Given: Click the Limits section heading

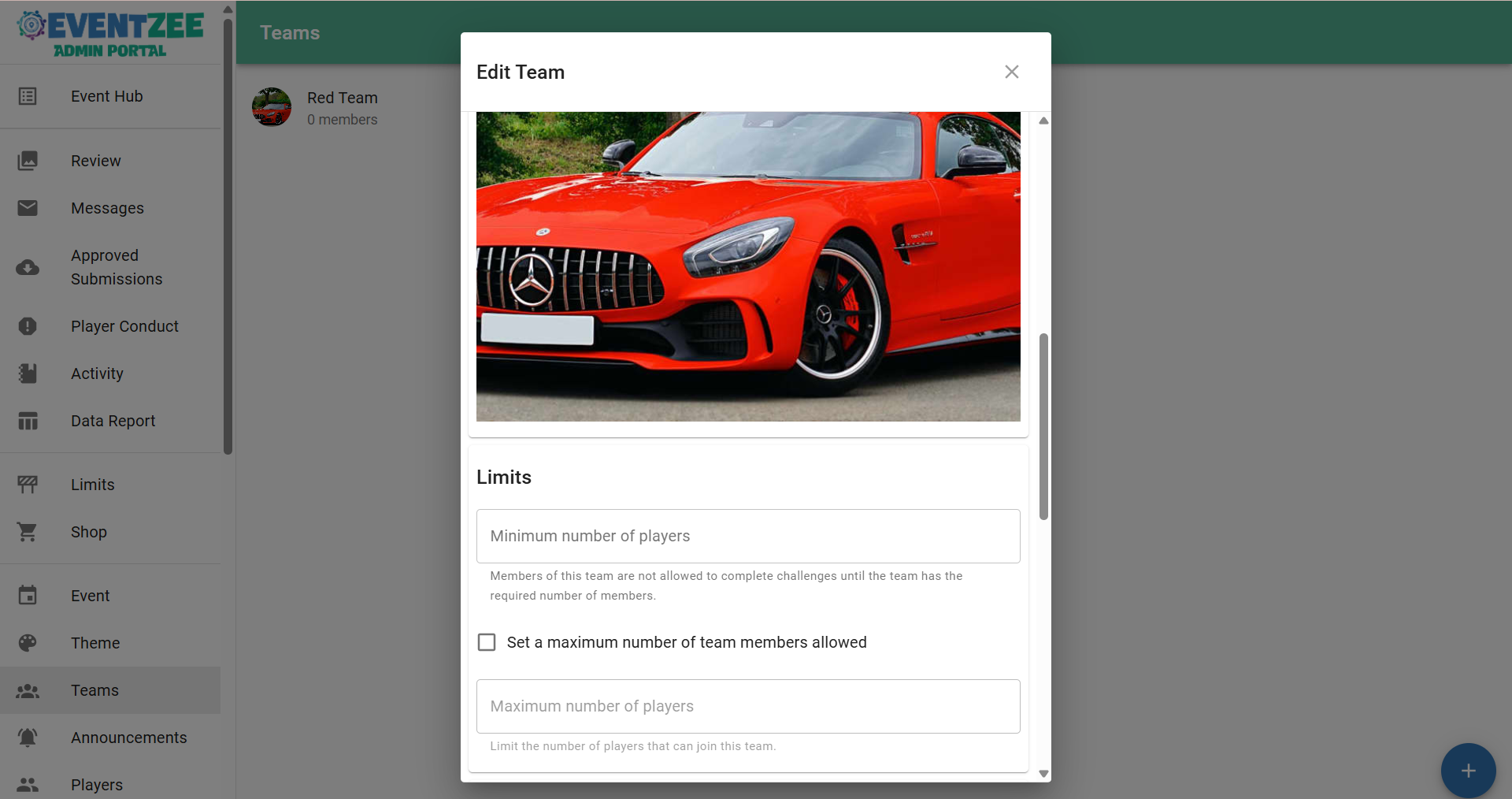Looking at the screenshot, I should (504, 478).
